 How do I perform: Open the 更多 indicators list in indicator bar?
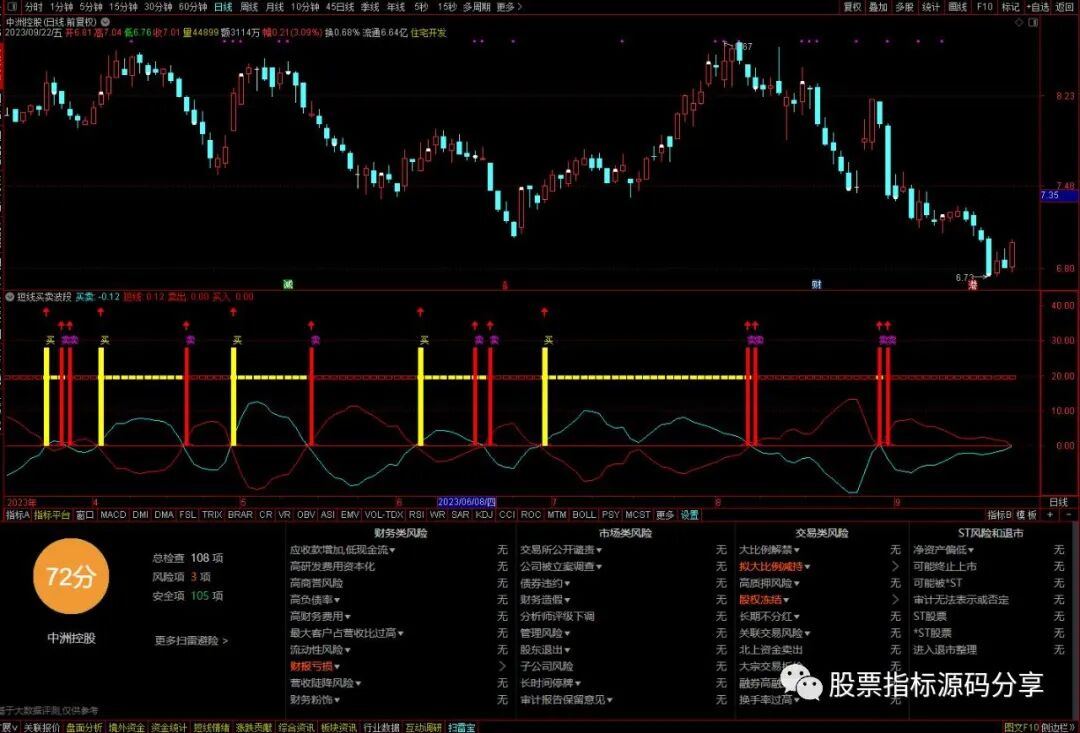664,515
